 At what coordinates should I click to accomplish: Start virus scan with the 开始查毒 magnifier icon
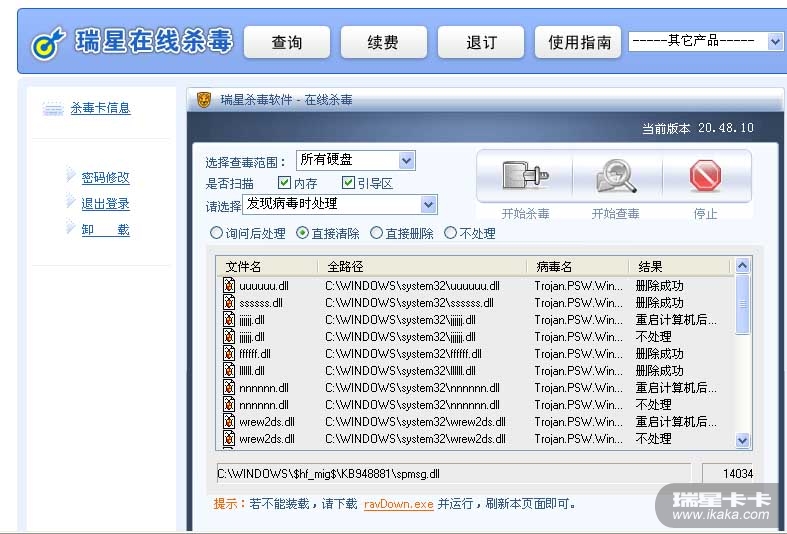tap(615, 176)
